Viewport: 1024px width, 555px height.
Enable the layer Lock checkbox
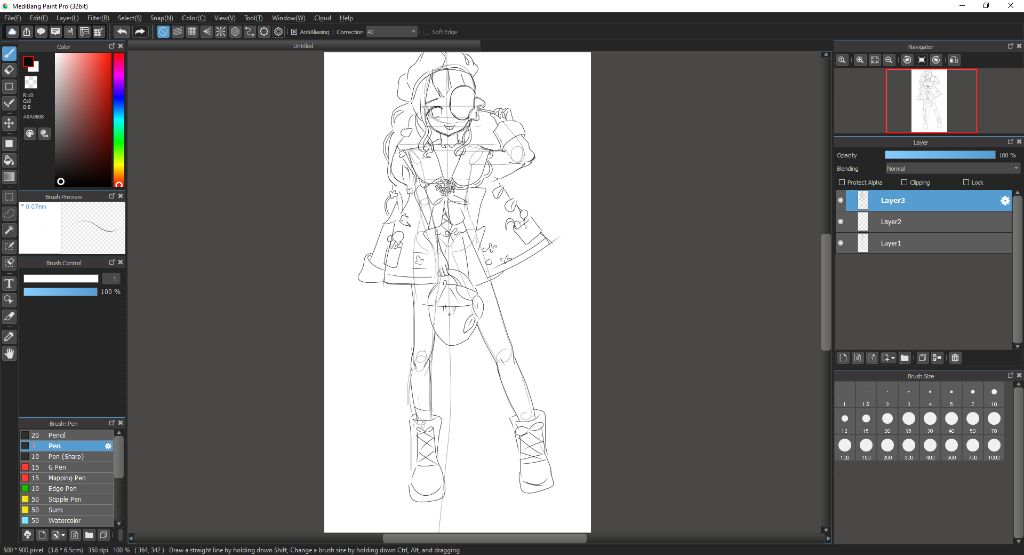(966, 182)
